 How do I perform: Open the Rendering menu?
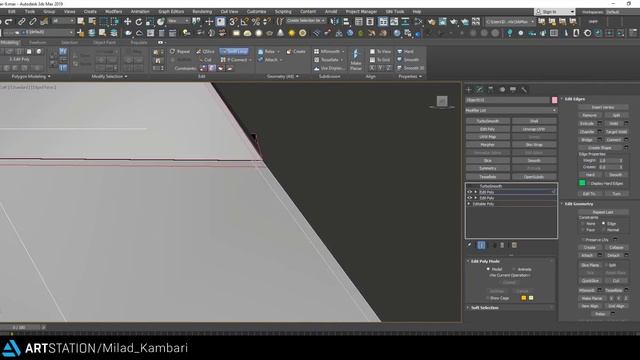(x=202, y=12)
